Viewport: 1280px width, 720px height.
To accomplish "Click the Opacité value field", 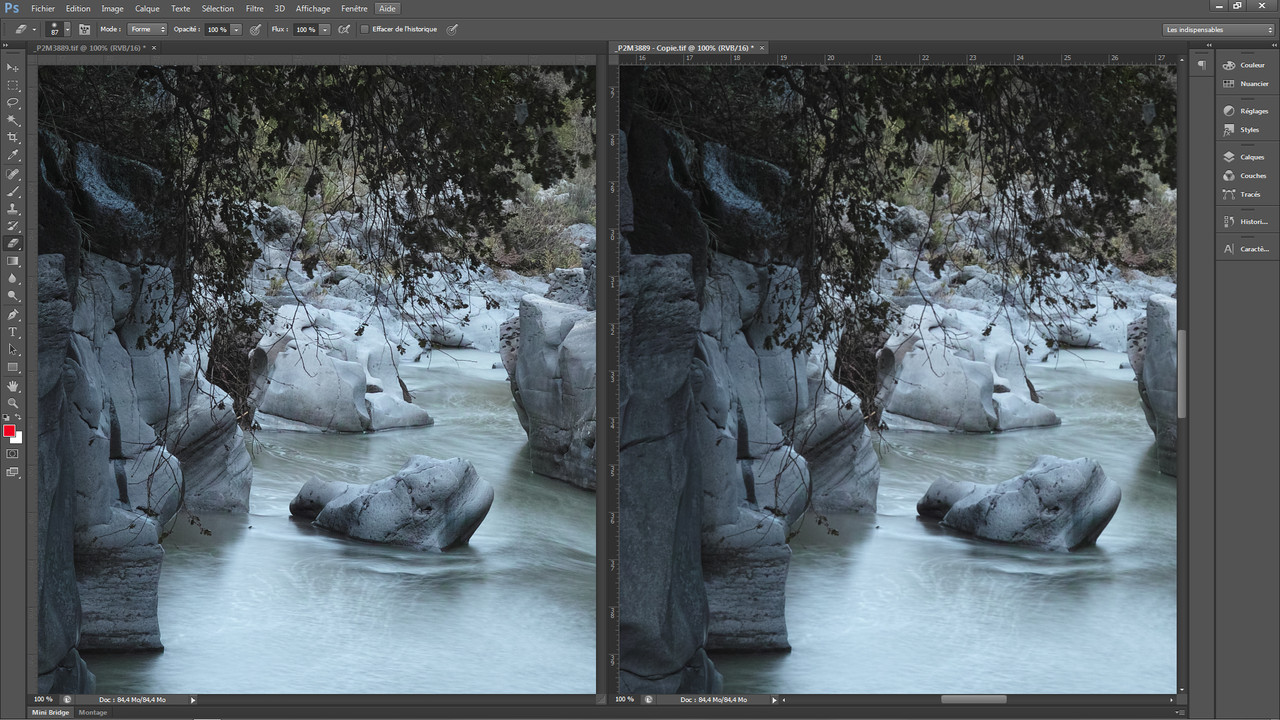I will [217, 29].
